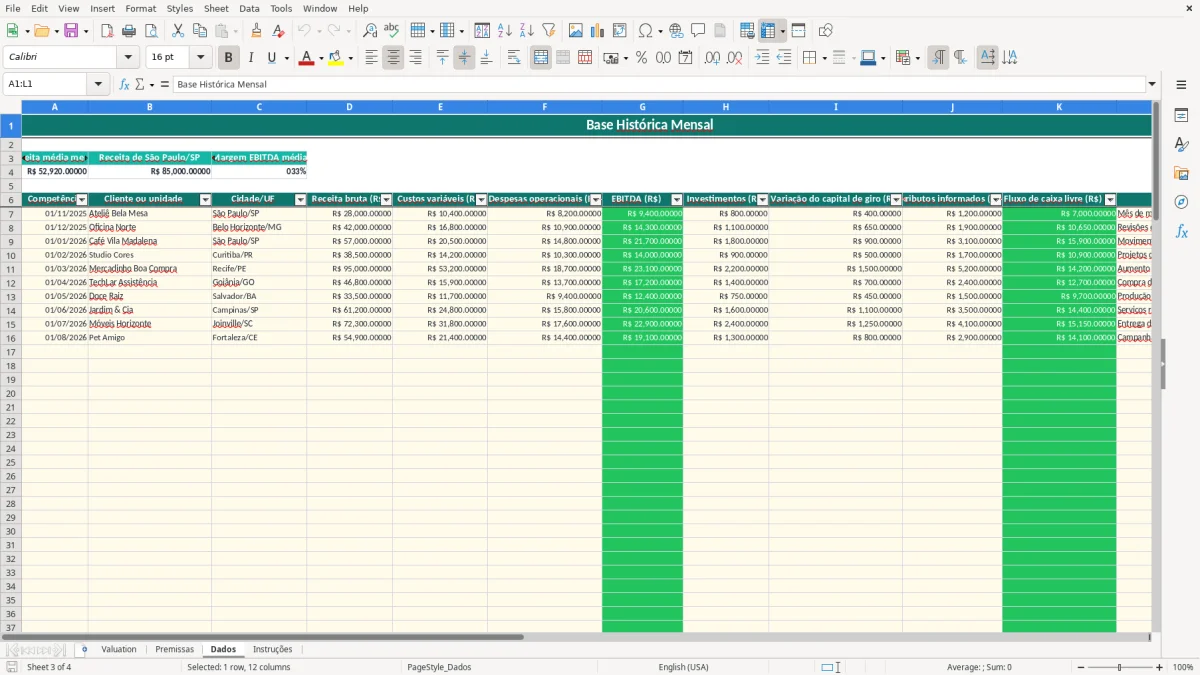Click the Print icon
The width and height of the screenshot is (1200, 675).
pyautogui.click(x=129, y=31)
